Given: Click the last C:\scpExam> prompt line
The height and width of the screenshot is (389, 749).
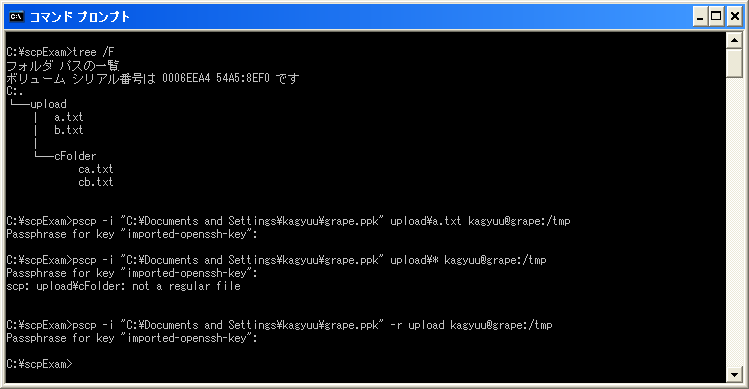Looking at the screenshot, I should point(39,364).
